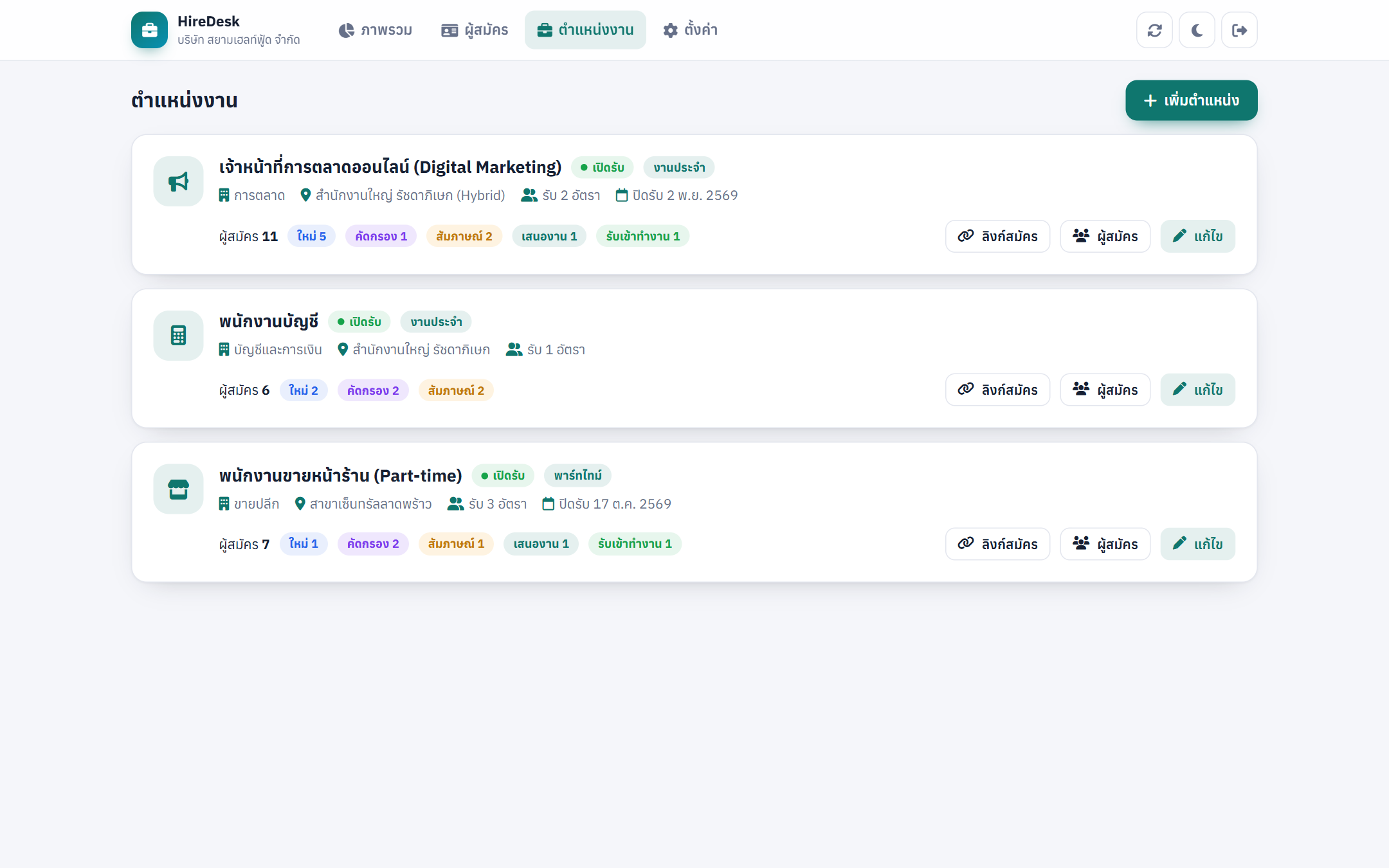Open the ตั้งค่า settings tab
The height and width of the screenshot is (868, 1389).
click(690, 30)
